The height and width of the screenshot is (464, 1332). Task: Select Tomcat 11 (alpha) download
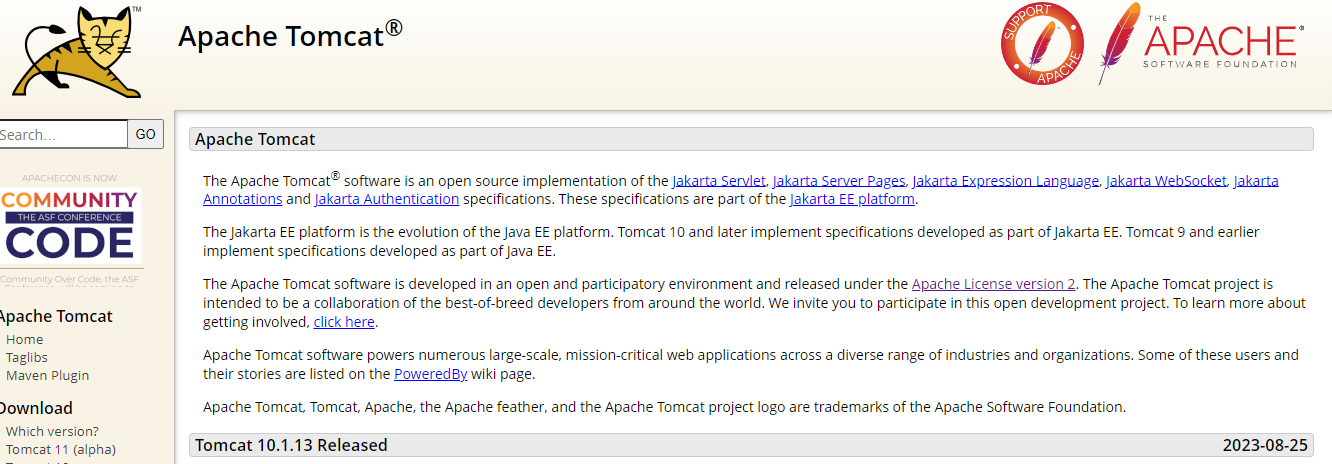point(61,449)
